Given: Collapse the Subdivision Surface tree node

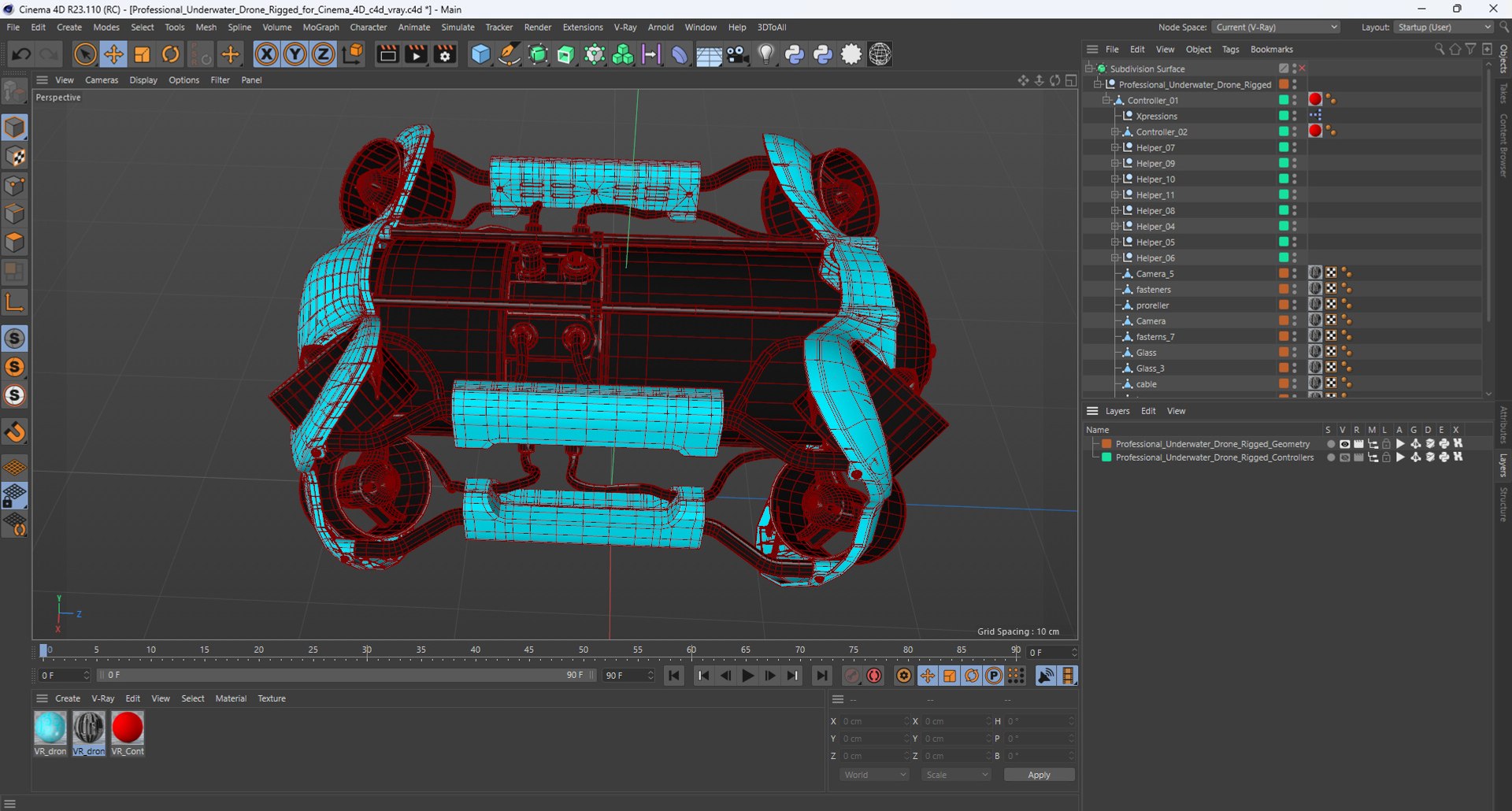Looking at the screenshot, I should [x=1089, y=69].
